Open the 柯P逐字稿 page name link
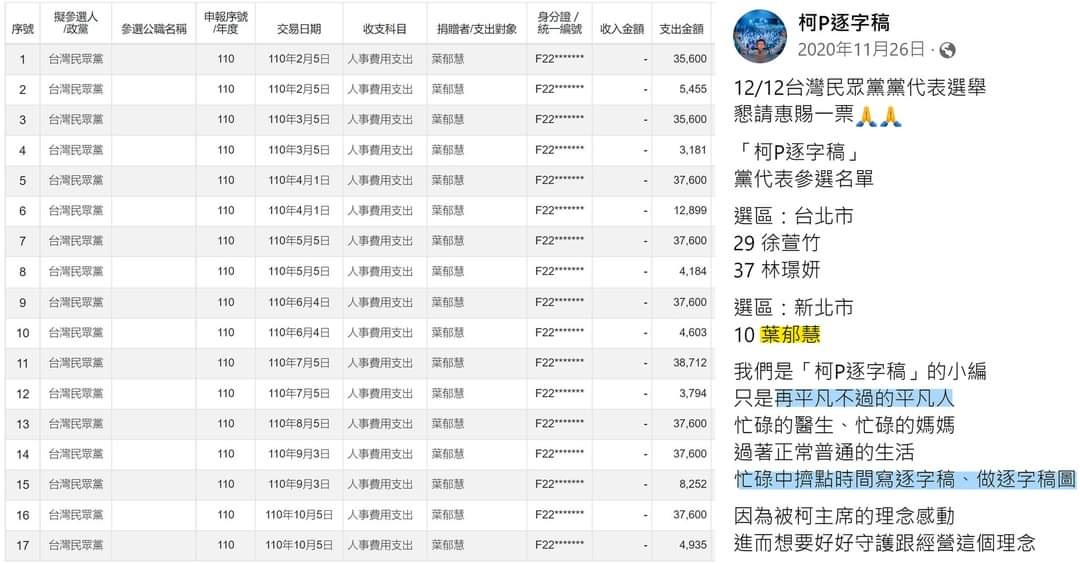 coord(844,23)
